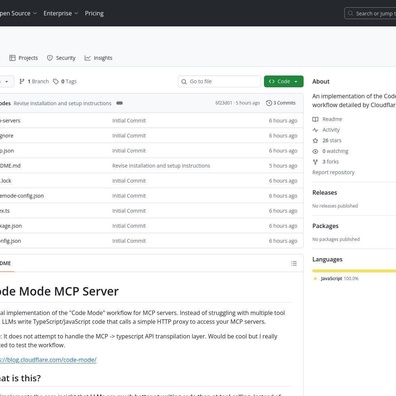This screenshot has width=396, height=396.
Task: Open the 3 Commits history
Action: pyautogui.click(x=281, y=103)
